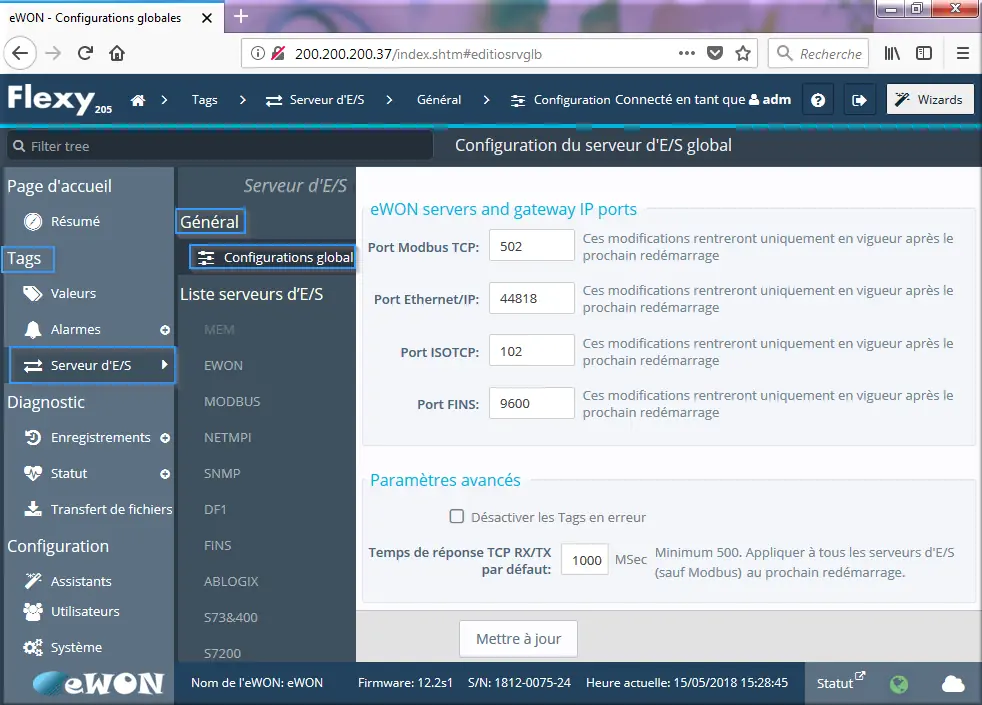This screenshot has height=705, width=982.
Task: Click the Port Modbus TCP field
Action: [532, 245]
